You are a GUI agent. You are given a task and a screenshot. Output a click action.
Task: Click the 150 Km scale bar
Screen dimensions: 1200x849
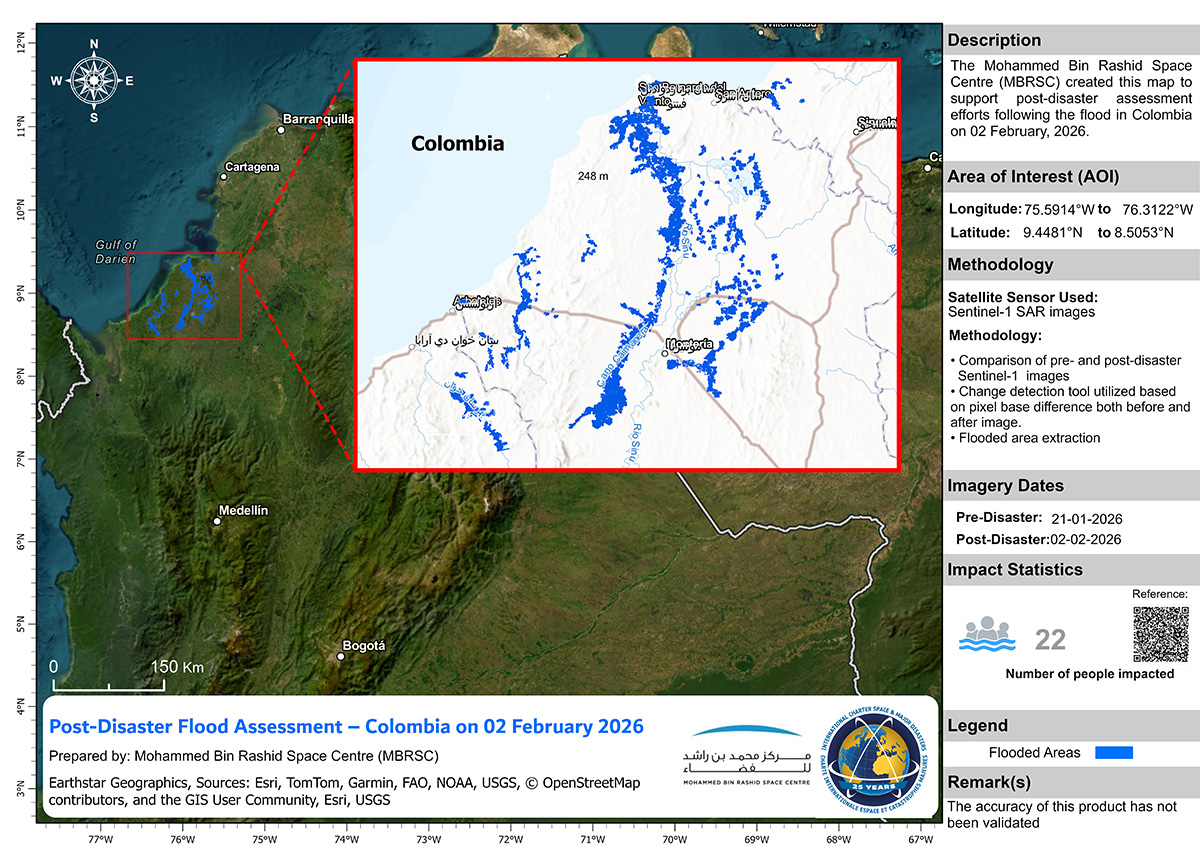click(108, 676)
